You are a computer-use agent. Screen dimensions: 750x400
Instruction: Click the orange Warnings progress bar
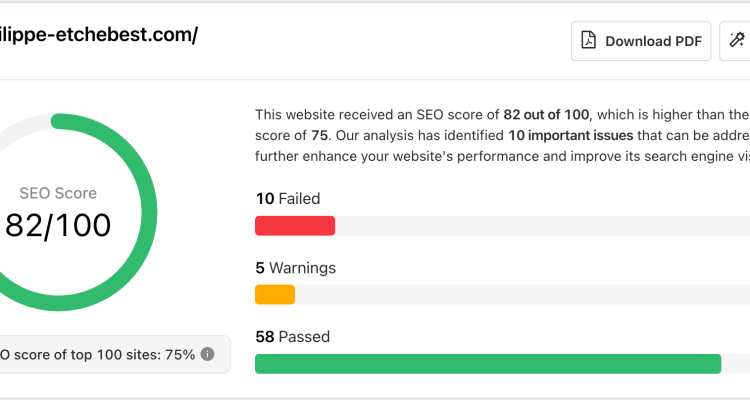[275, 295]
